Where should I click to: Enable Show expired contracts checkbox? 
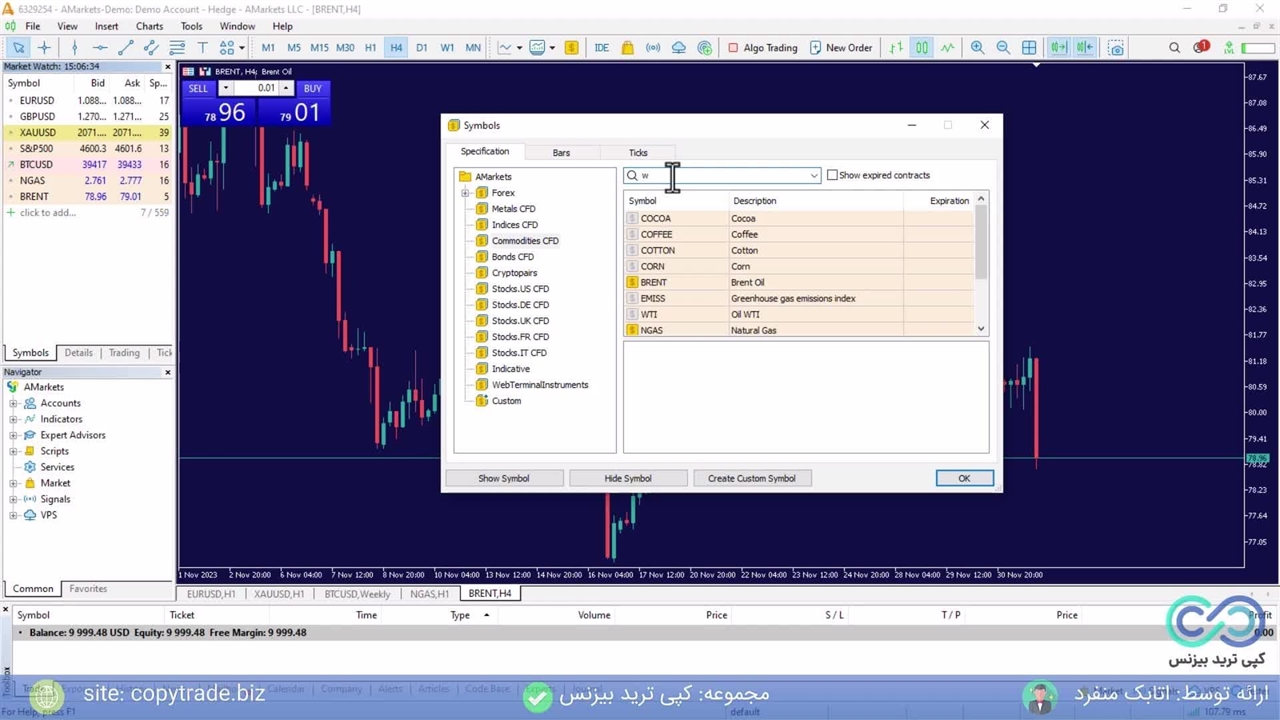[832, 176]
